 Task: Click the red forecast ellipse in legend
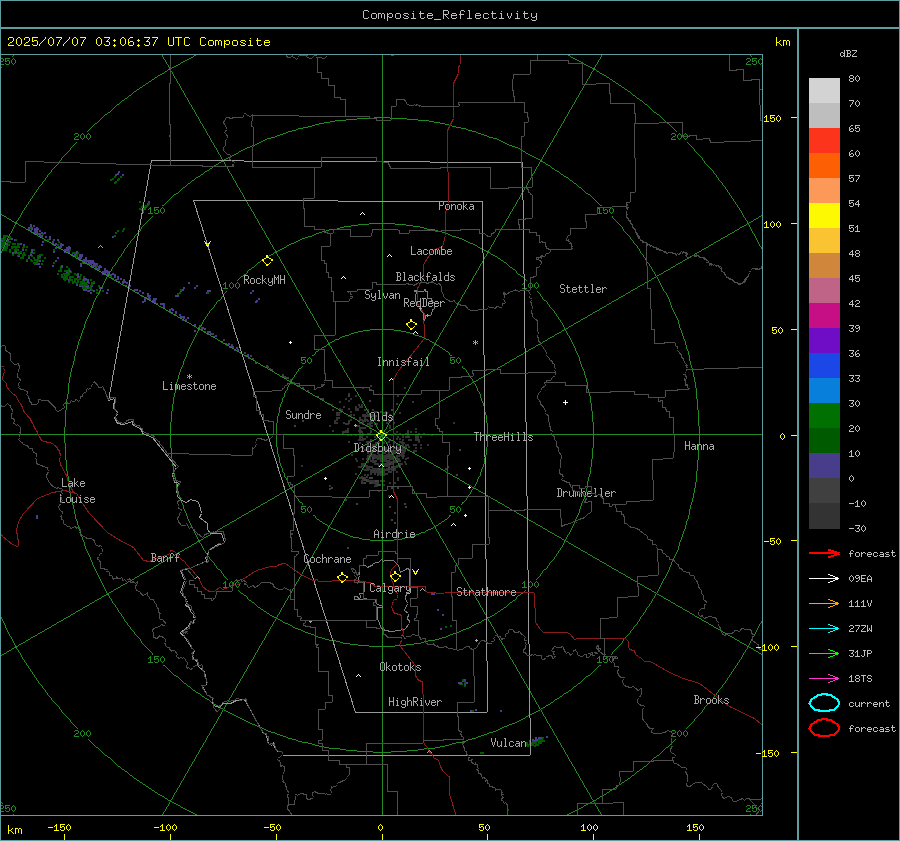click(x=824, y=728)
